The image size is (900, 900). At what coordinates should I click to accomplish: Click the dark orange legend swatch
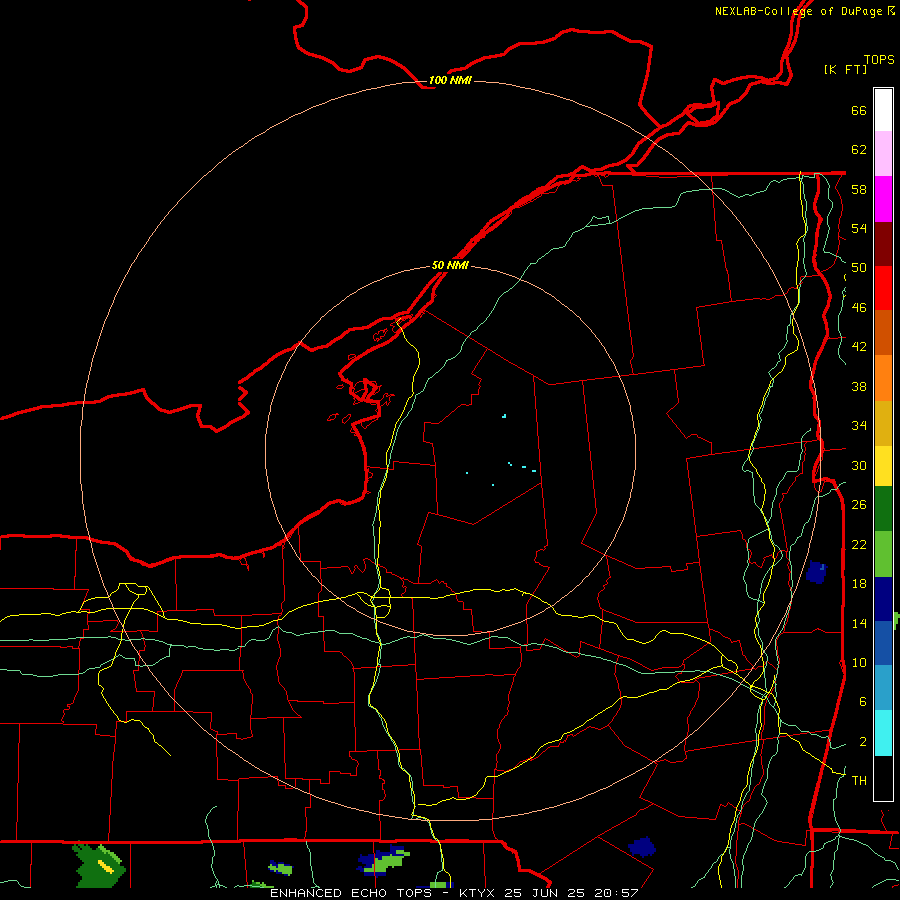point(883,332)
